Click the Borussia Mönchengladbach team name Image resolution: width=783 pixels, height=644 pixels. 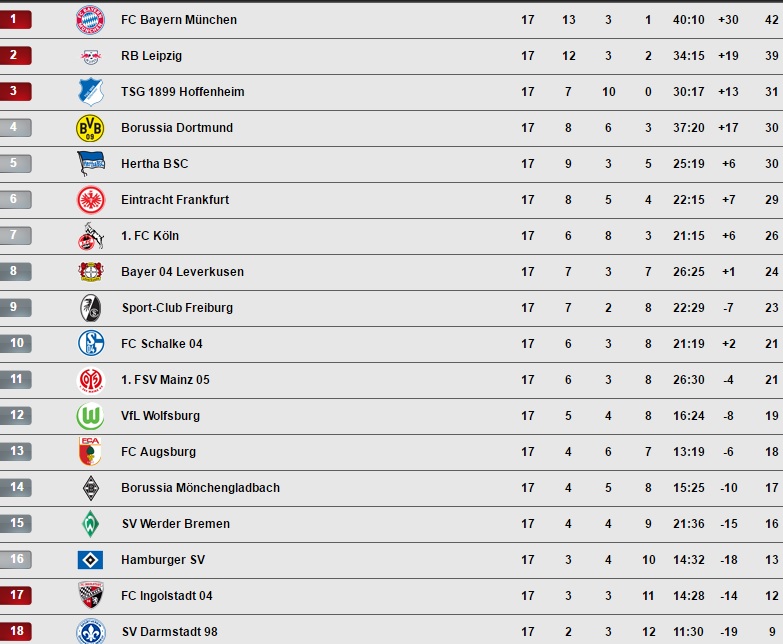point(200,488)
